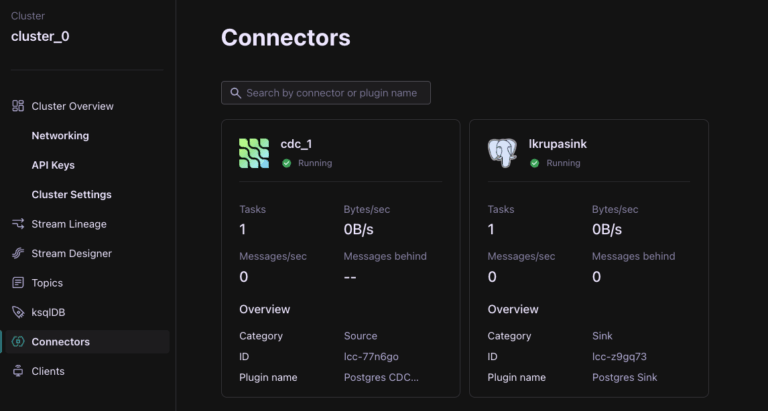This screenshot has width=768, height=411.
Task: Select Stream Lineage in the sidebar
Action: [69, 224]
